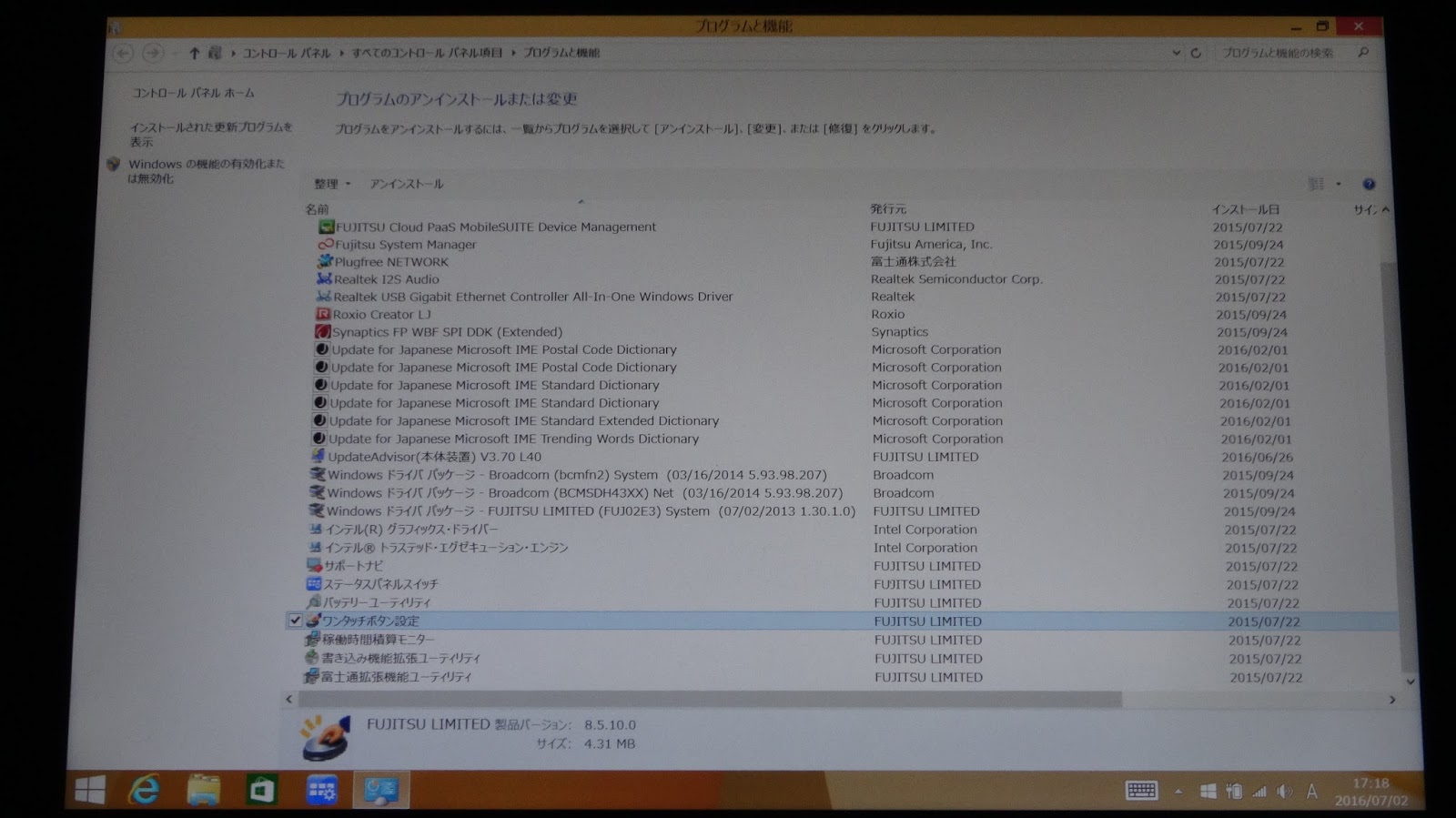Open the Windows Store taskbar icon
The height and width of the screenshot is (818, 1456).
click(x=262, y=790)
